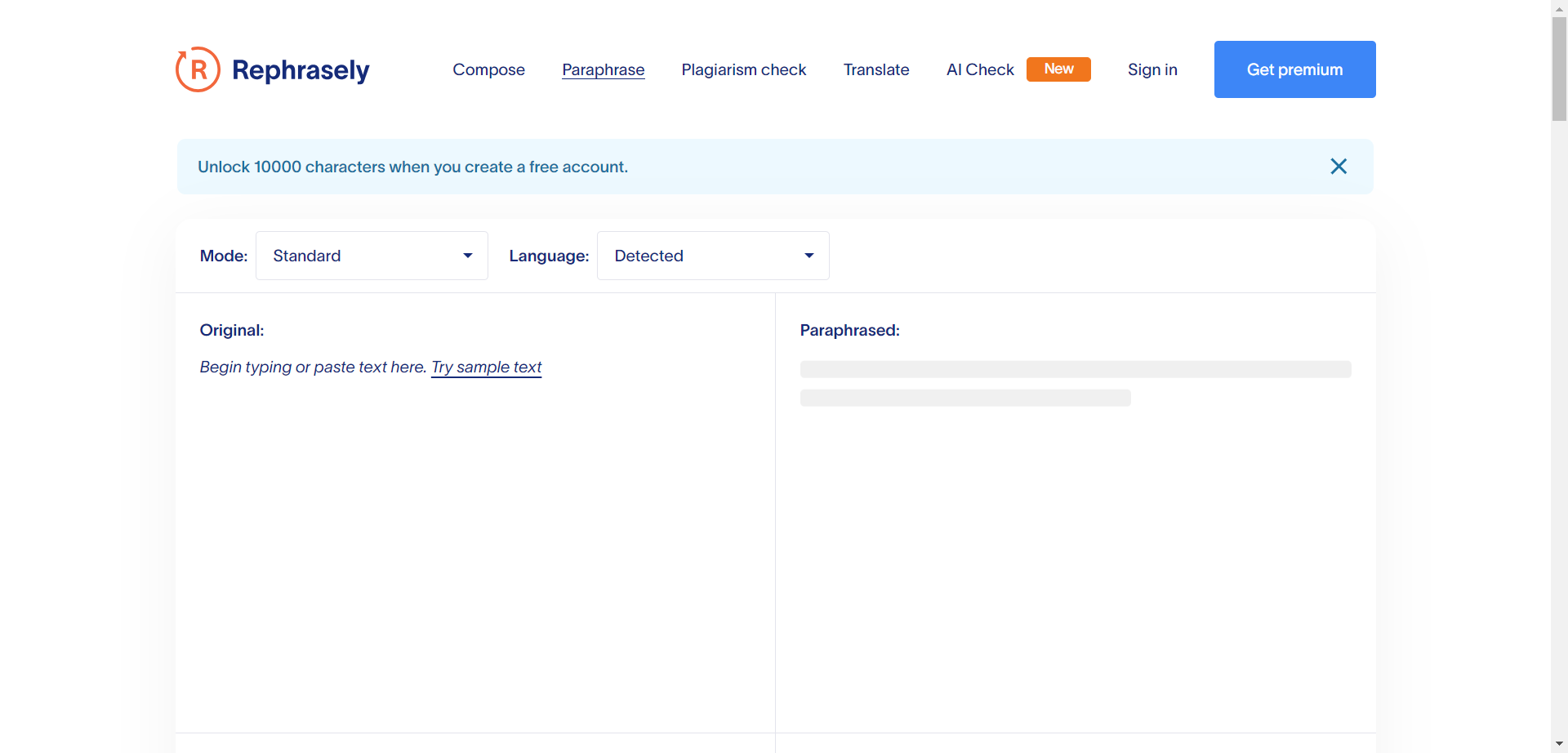Click the Sign in link
1568x753 pixels.
point(1151,70)
